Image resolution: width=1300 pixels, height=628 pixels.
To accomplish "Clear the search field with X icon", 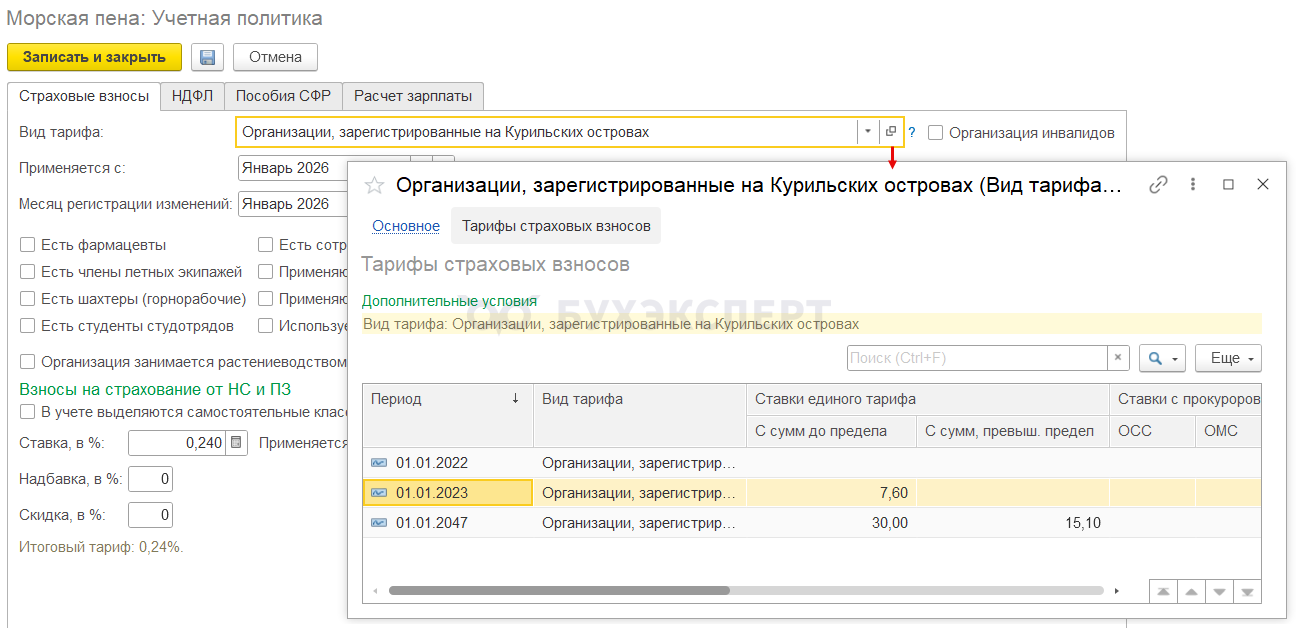I will pos(1119,358).
